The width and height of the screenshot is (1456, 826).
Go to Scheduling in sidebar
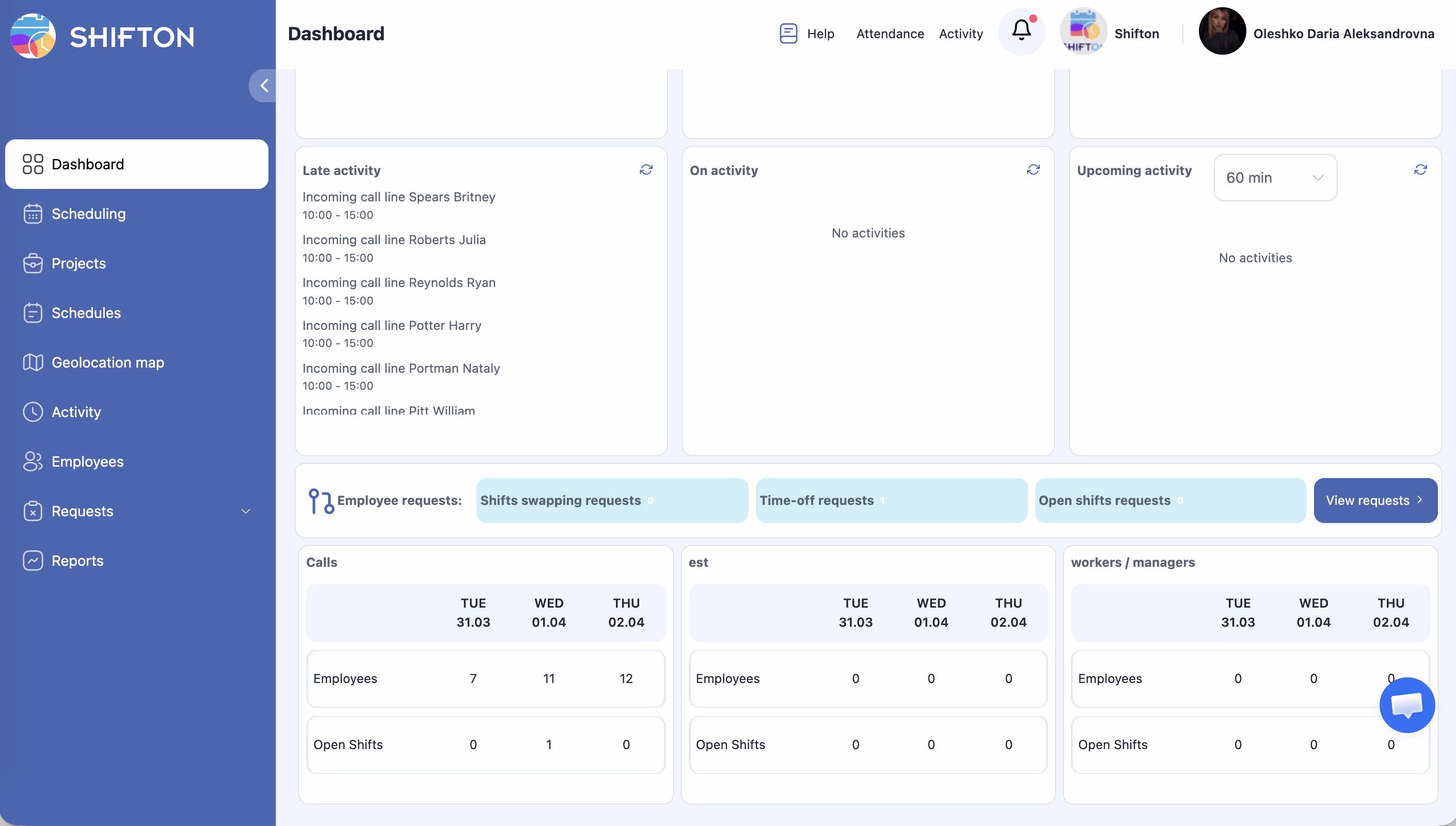(88, 214)
